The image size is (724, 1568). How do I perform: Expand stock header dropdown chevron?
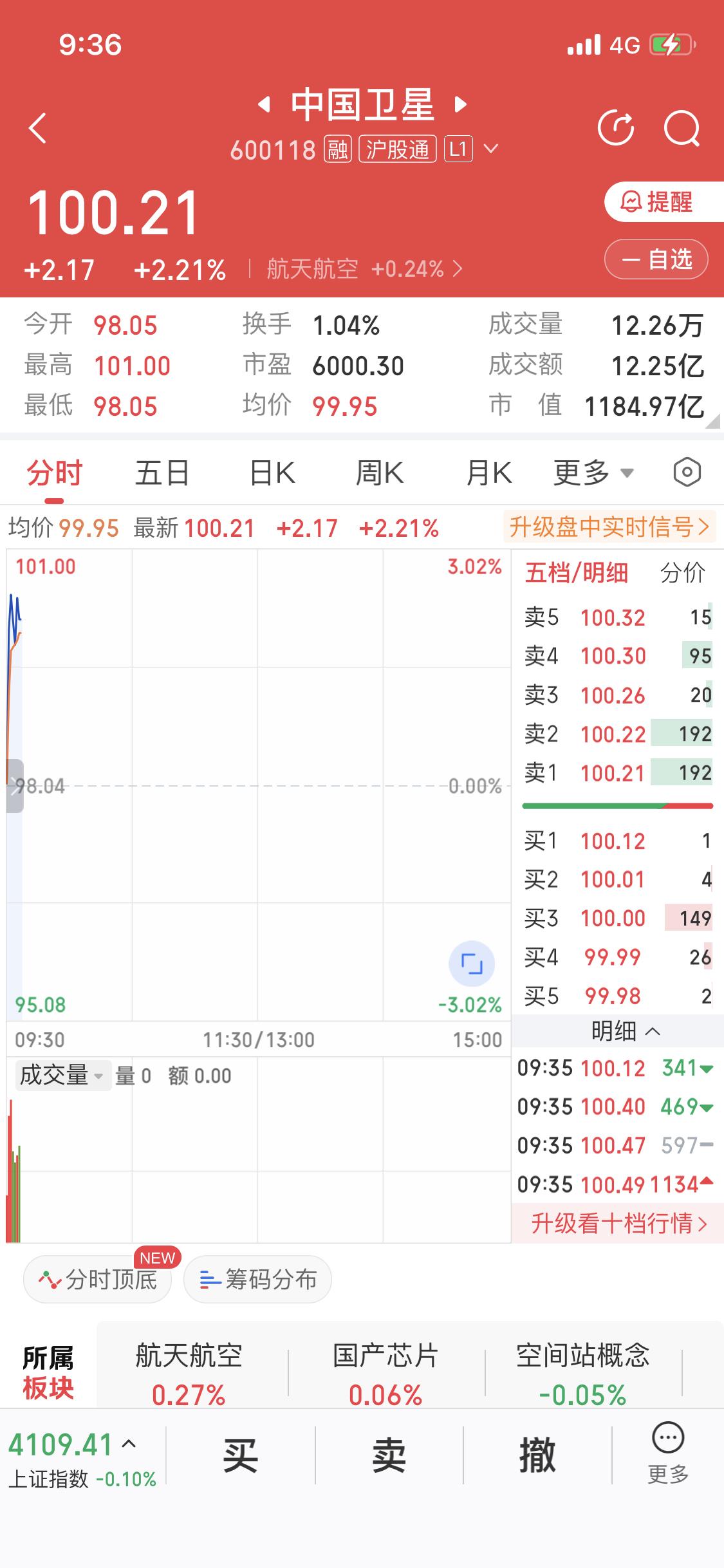click(491, 149)
